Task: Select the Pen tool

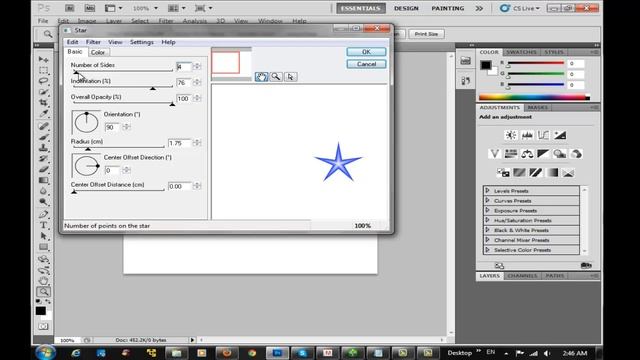Action: pos(43,214)
